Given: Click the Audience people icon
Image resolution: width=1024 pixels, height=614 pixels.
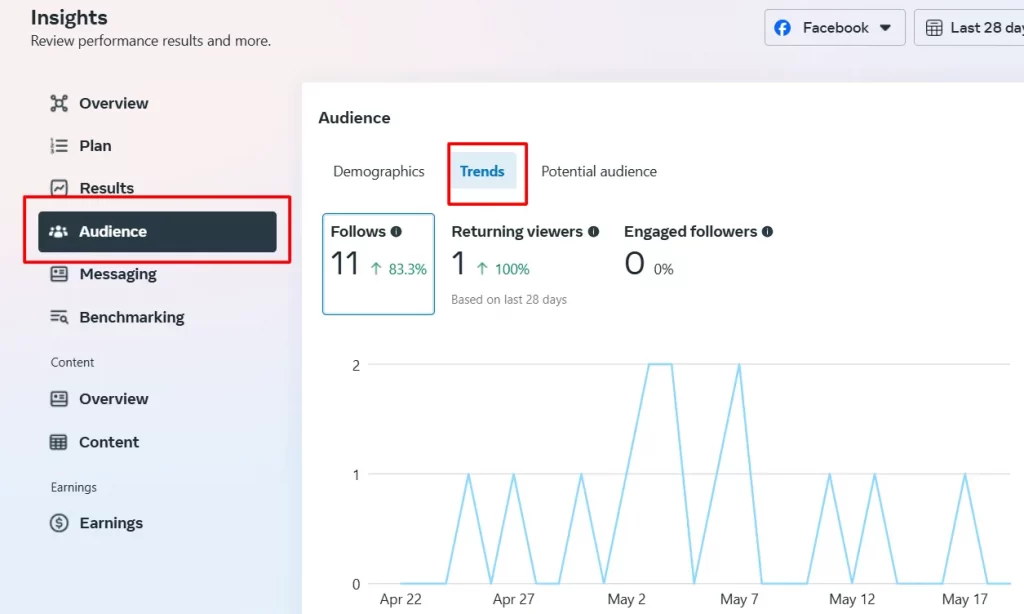Looking at the screenshot, I should (59, 231).
